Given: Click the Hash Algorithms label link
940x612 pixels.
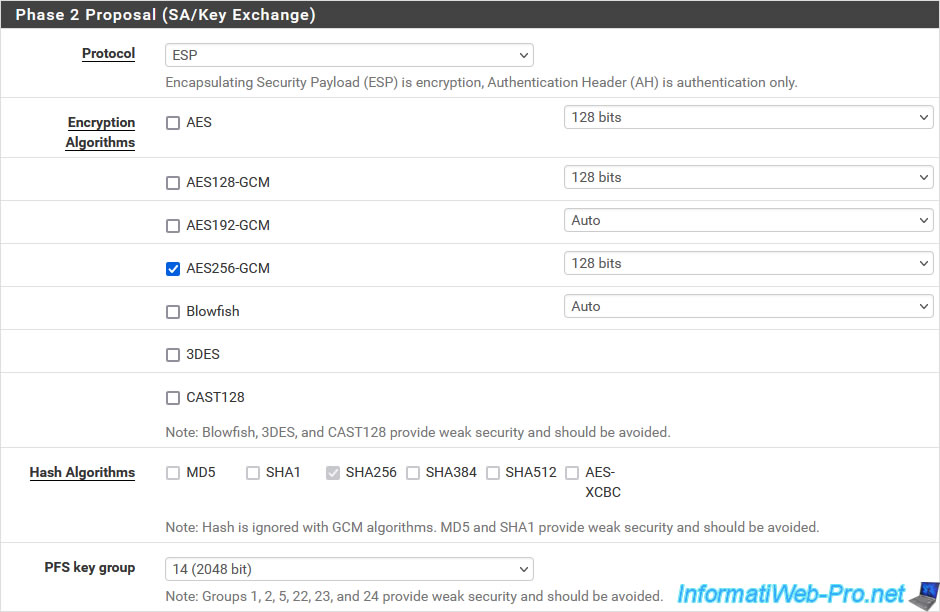Looking at the screenshot, I should tap(82, 472).
